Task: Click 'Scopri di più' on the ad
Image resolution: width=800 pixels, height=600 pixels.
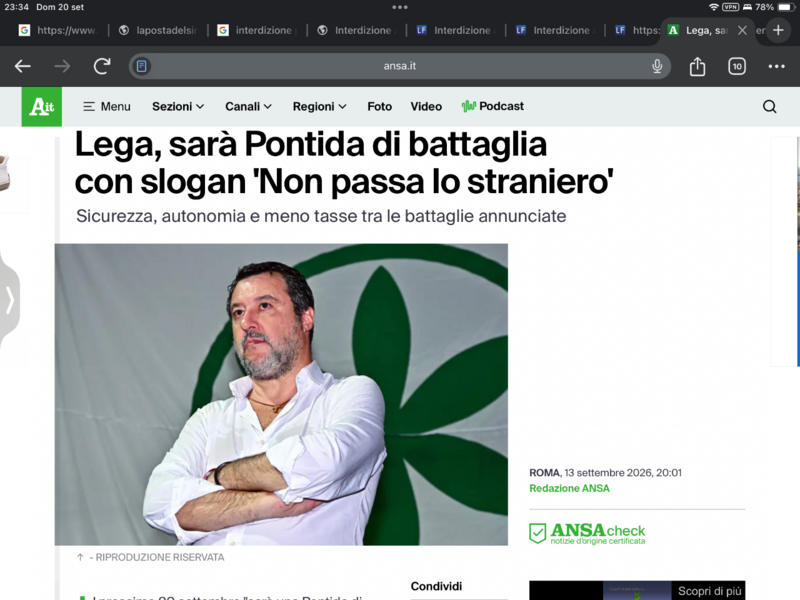Action: click(709, 591)
